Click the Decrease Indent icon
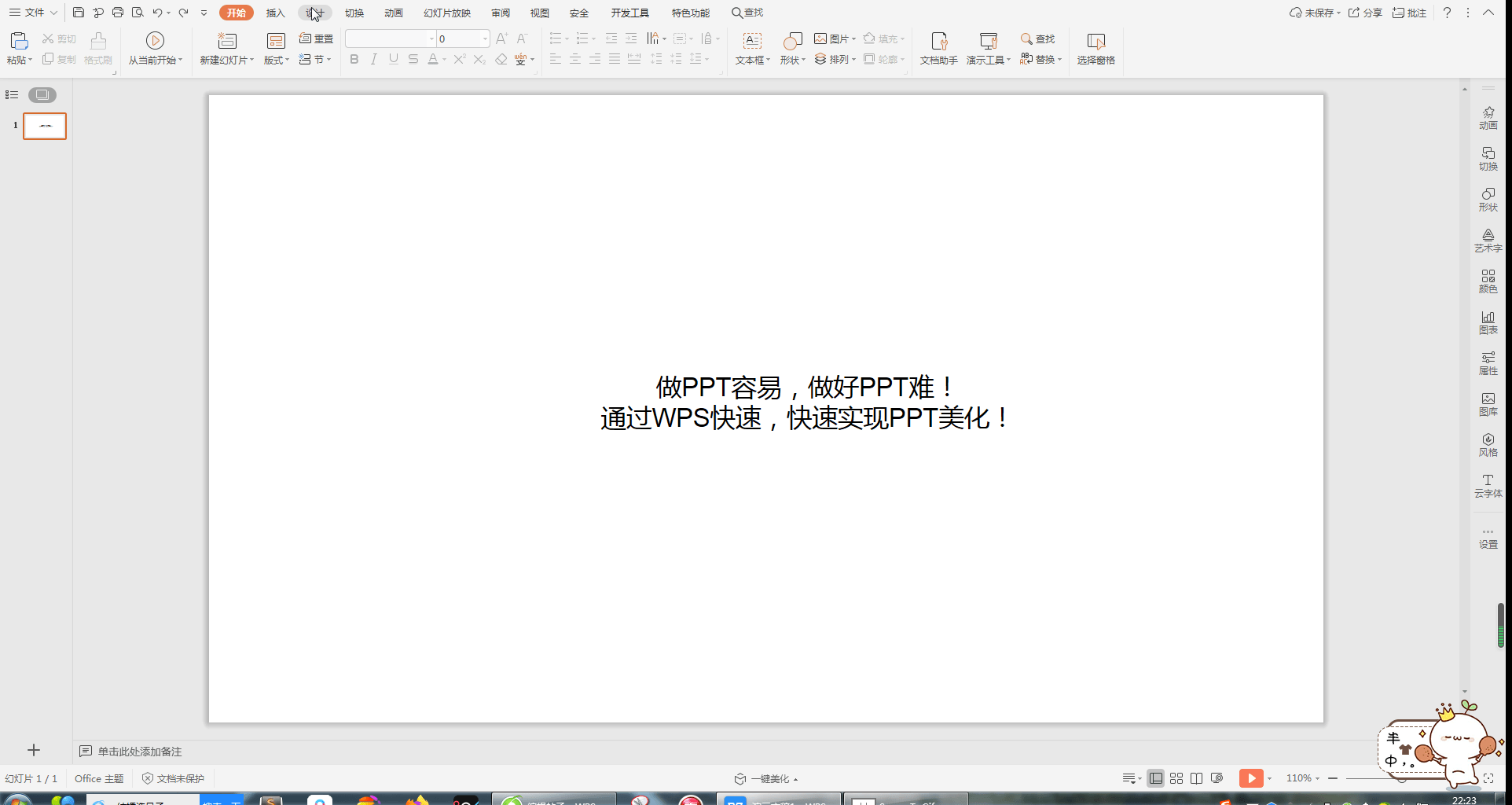This screenshot has width=1512, height=805. click(x=611, y=39)
